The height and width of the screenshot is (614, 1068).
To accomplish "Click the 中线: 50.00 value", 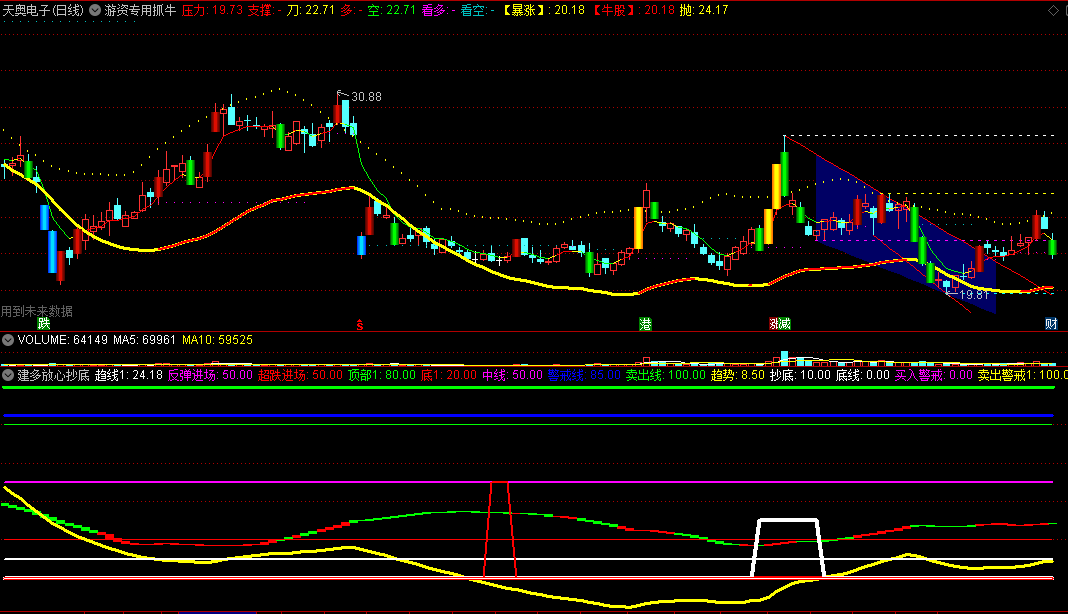I will [512, 375].
